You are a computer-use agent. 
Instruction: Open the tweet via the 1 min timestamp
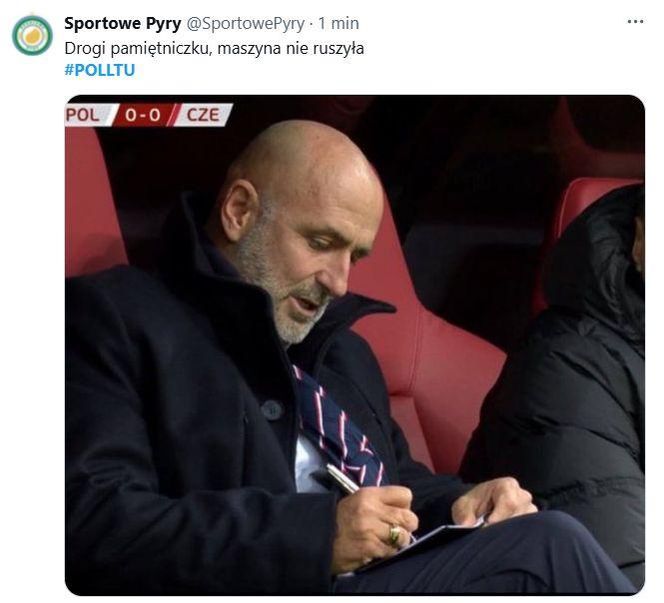pos(338,23)
